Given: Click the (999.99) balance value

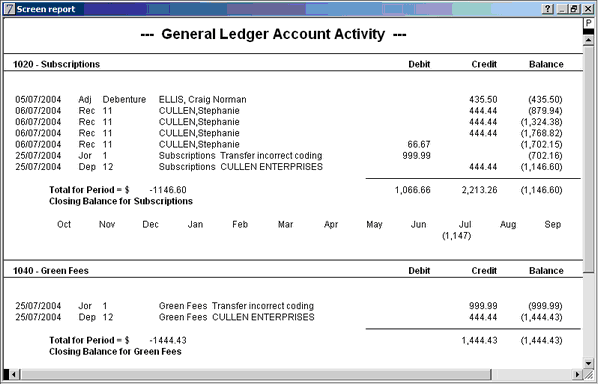Looking at the screenshot, I should (x=545, y=306).
